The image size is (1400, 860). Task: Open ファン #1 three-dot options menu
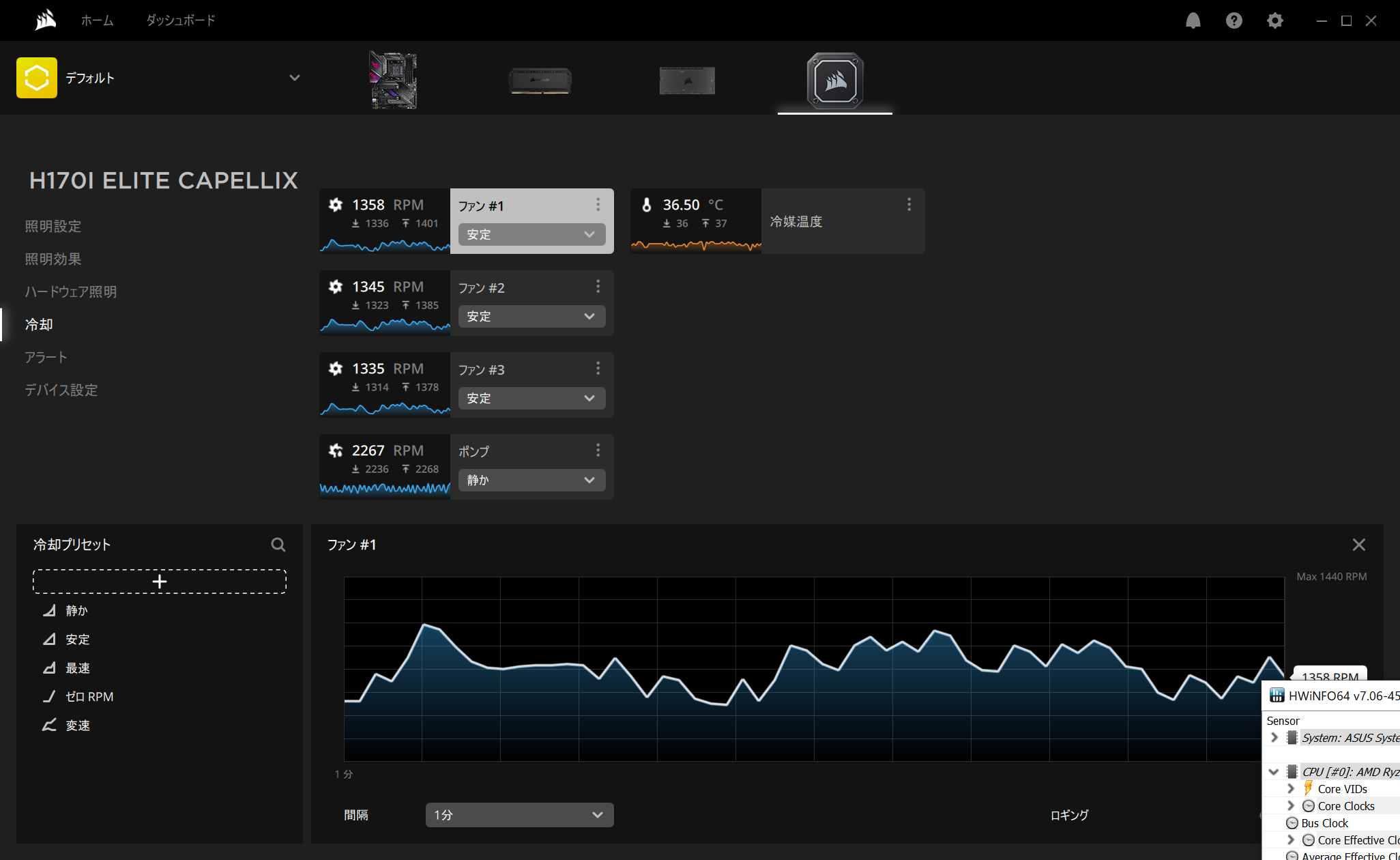point(598,205)
